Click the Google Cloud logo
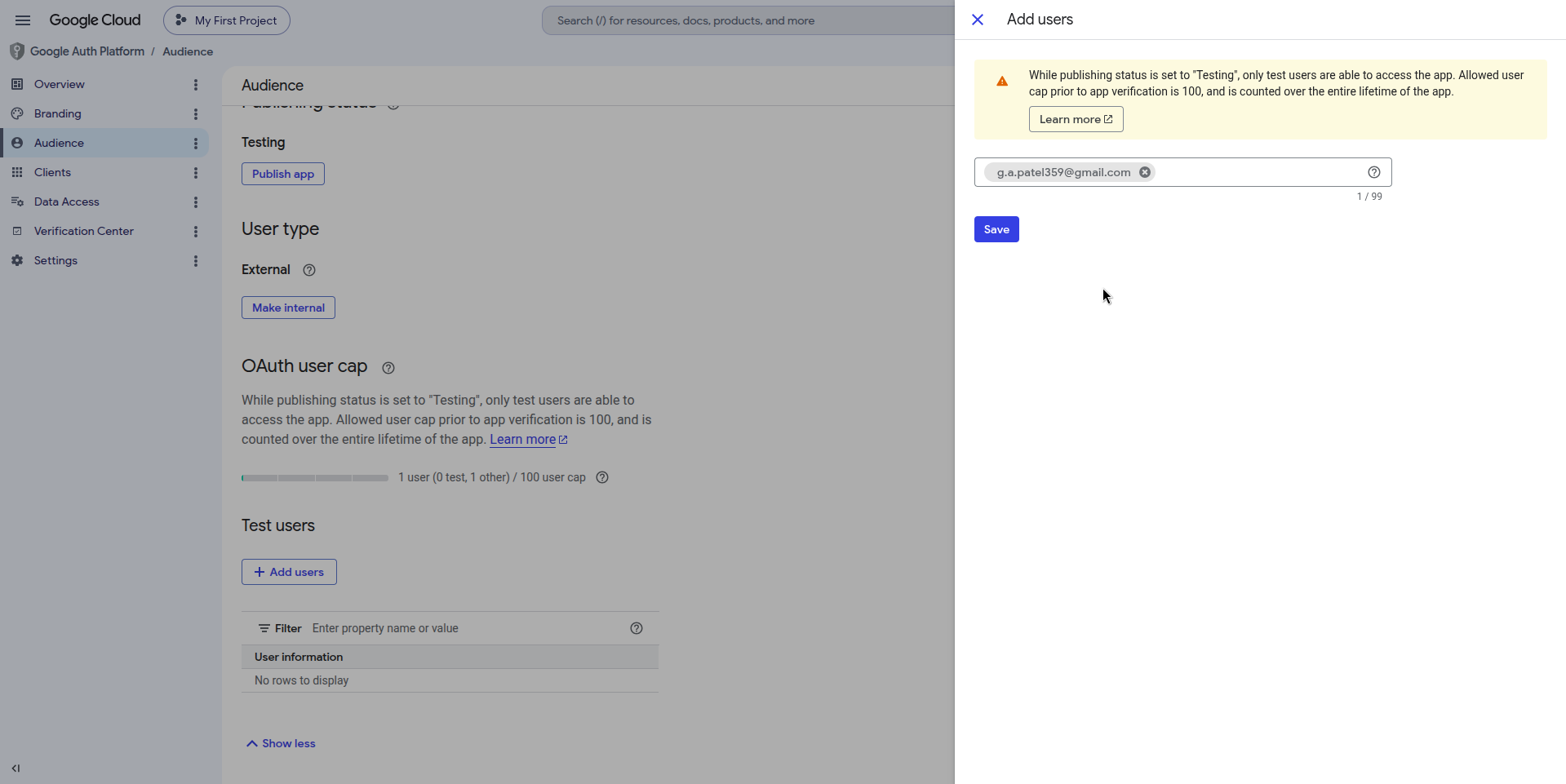Screen dimensions: 1566x784 (x=95, y=20)
